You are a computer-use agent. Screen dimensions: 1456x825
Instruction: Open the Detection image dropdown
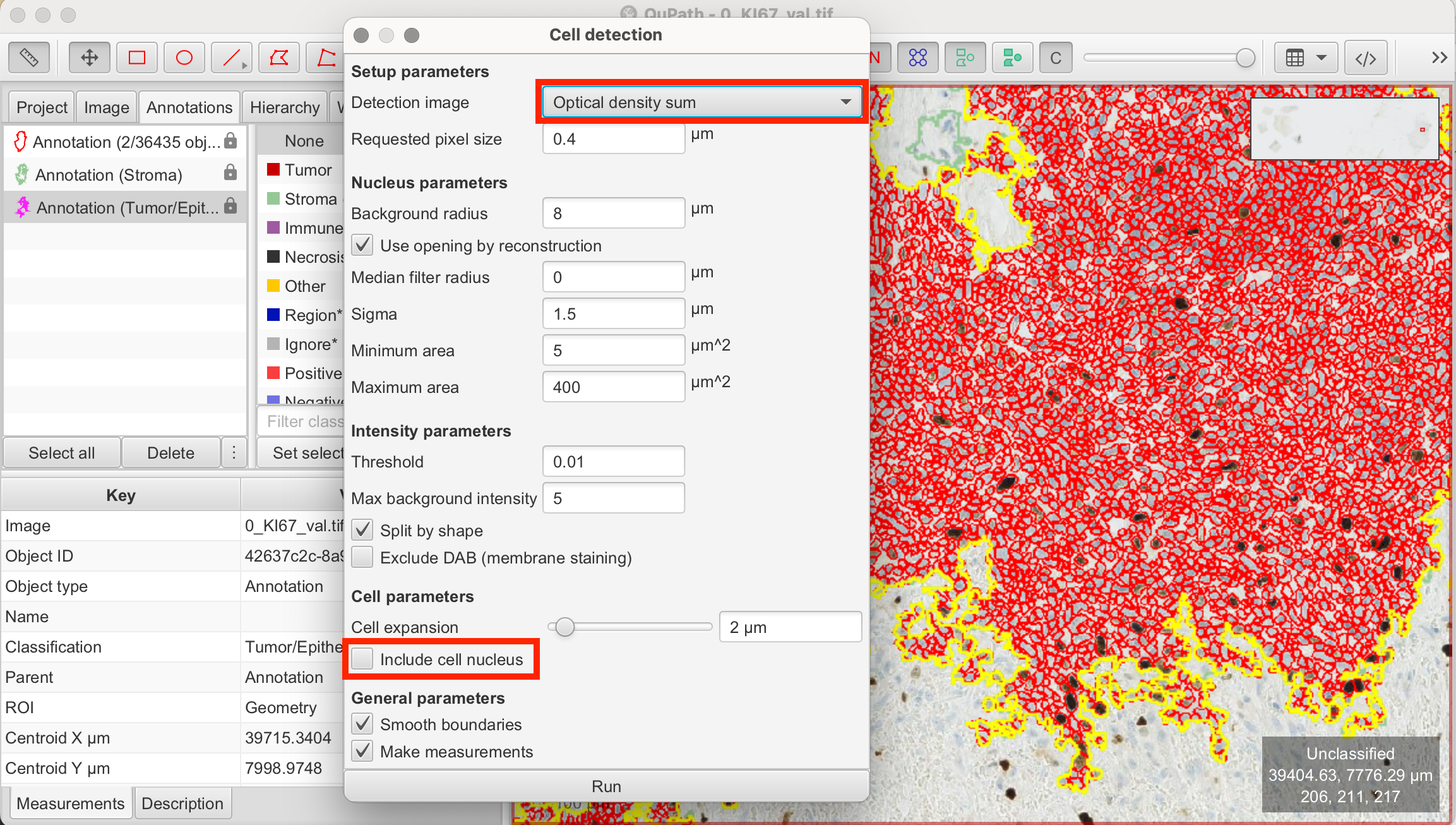click(x=701, y=102)
